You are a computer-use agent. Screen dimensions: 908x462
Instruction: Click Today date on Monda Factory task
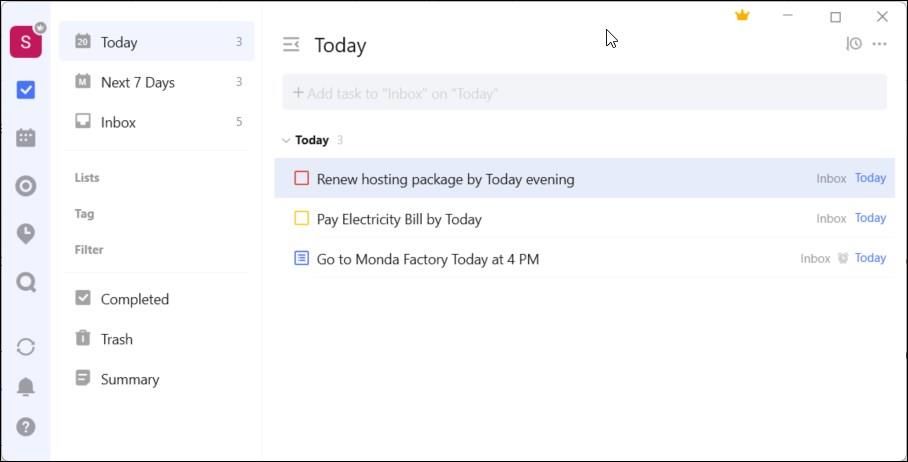point(870,258)
